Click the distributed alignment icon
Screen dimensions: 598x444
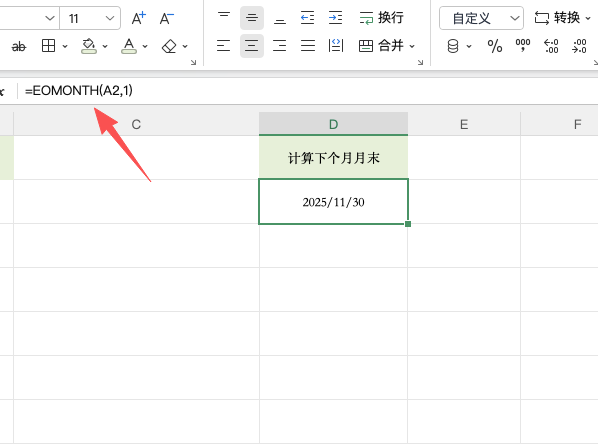(336, 46)
